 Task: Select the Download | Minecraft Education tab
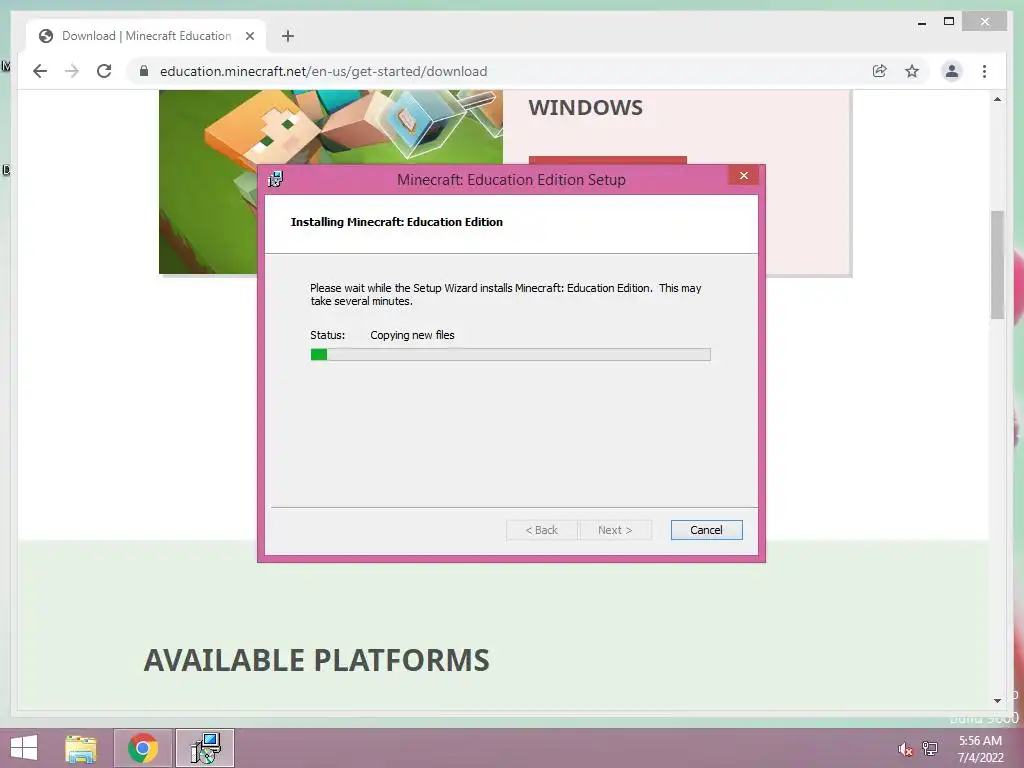(x=146, y=36)
